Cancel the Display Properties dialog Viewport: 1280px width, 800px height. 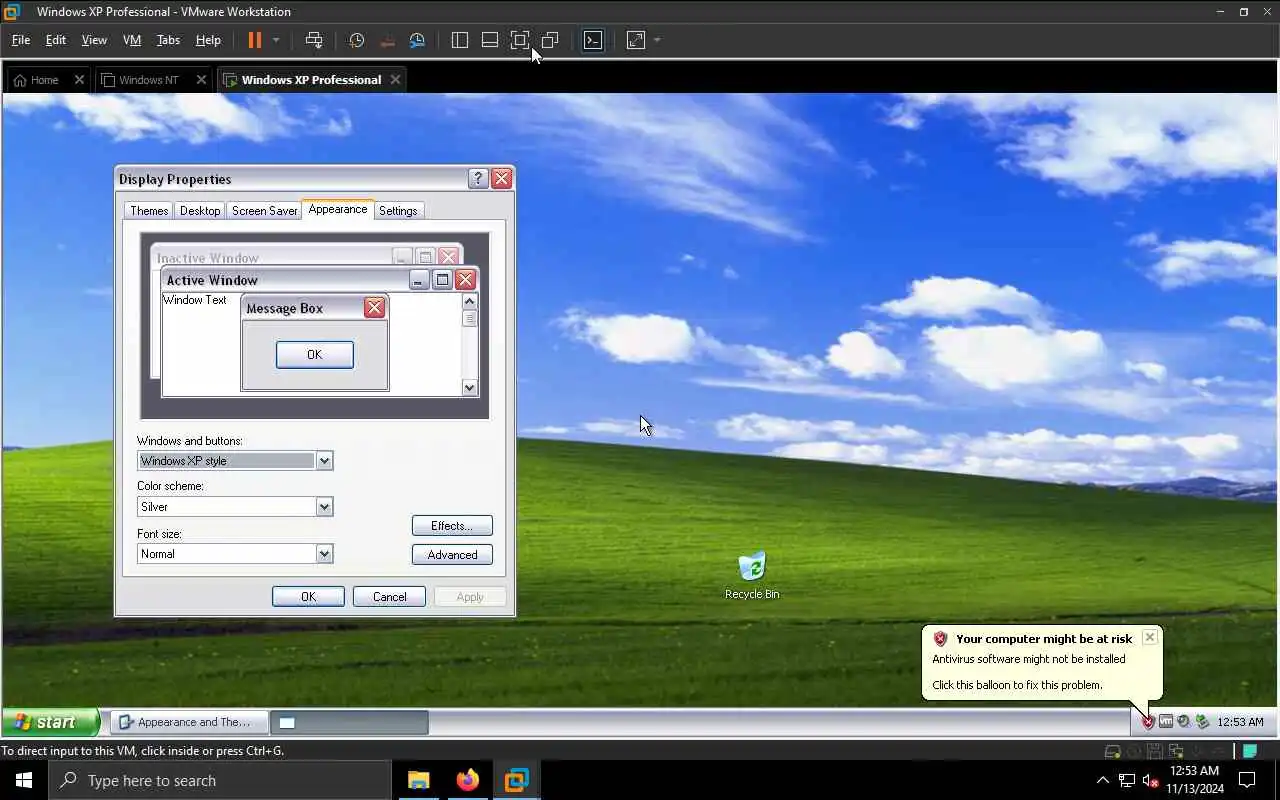(389, 597)
